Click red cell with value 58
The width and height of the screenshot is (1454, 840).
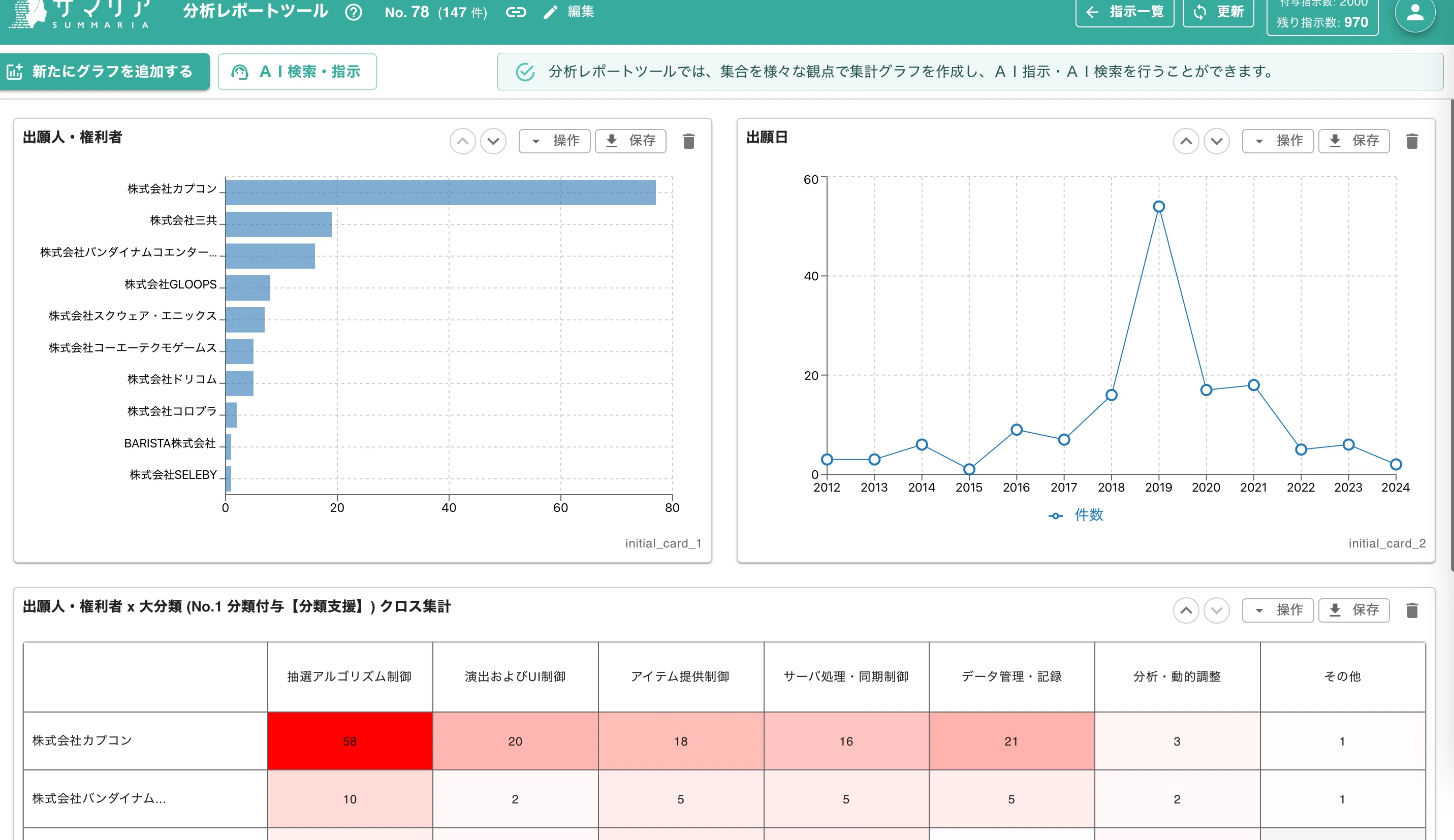[350, 741]
